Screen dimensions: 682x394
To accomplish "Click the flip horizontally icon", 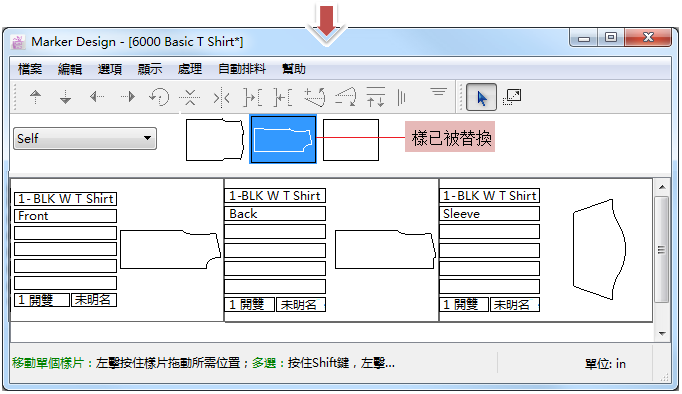I will pyautogui.click(x=221, y=97).
